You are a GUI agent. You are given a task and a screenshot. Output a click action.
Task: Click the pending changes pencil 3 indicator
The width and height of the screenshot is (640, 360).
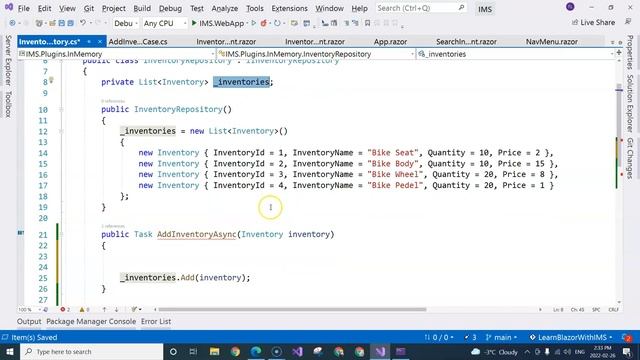470,338
